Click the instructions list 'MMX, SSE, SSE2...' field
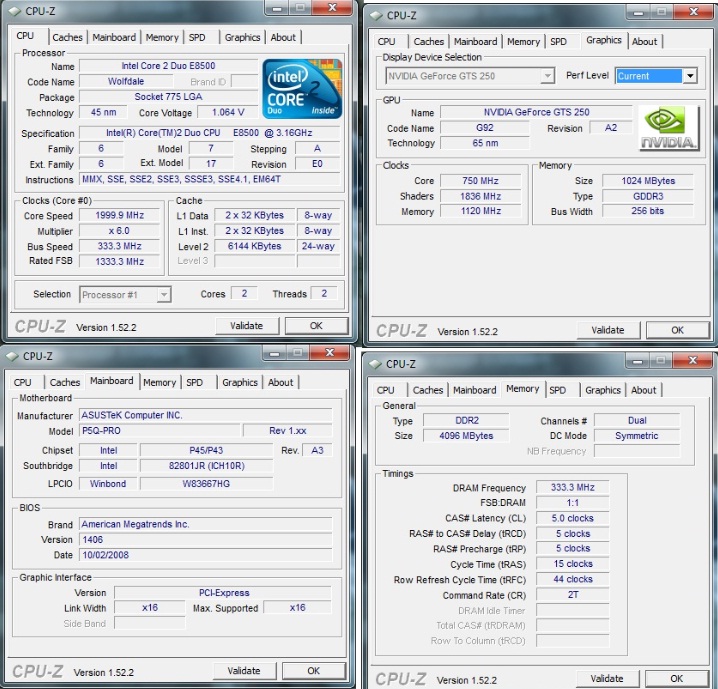 pos(210,179)
